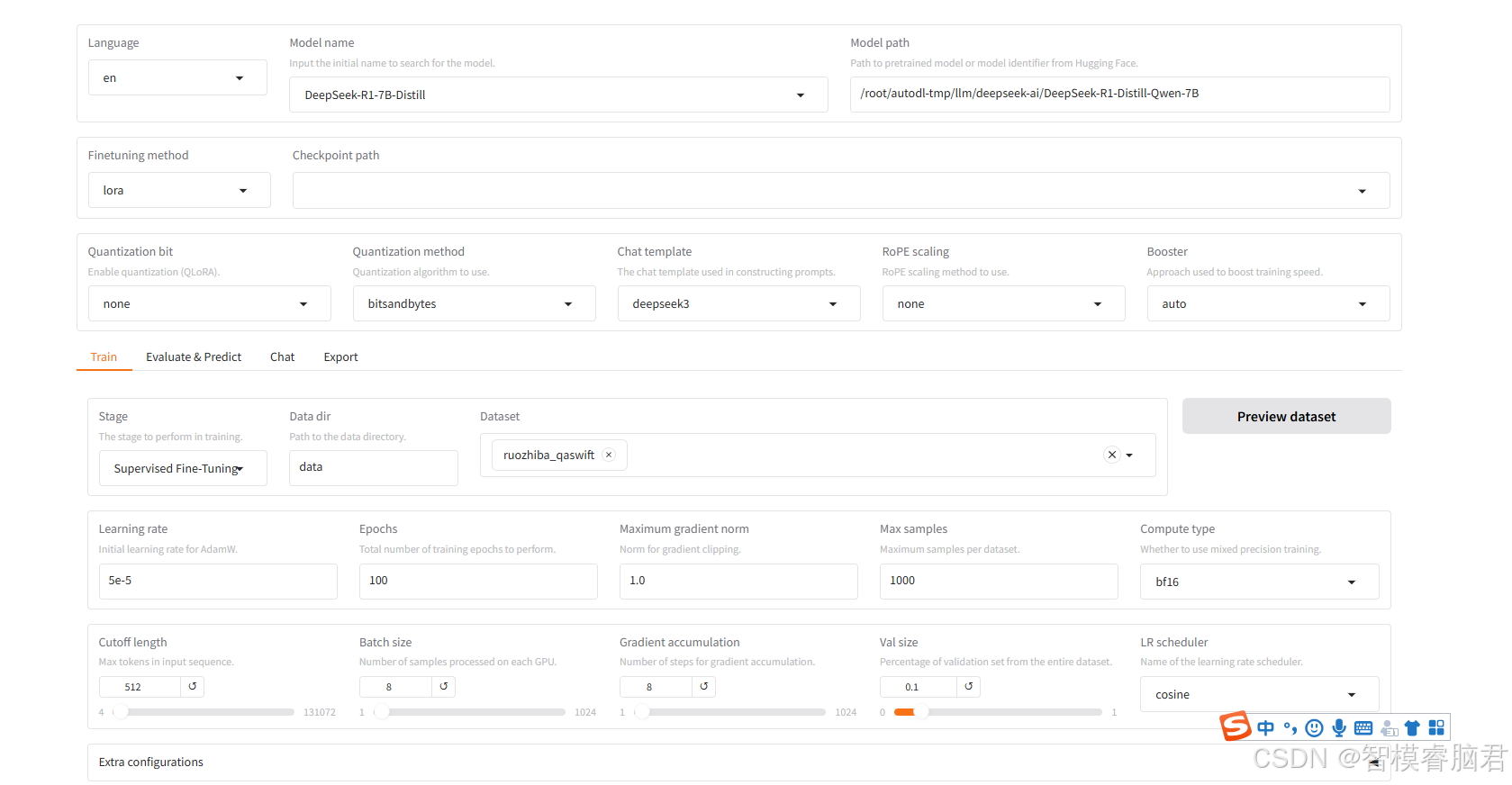Image resolution: width=1512 pixels, height=785 pixels.
Task: Click the Learning rate input field
Action: (x=218, y=581)
